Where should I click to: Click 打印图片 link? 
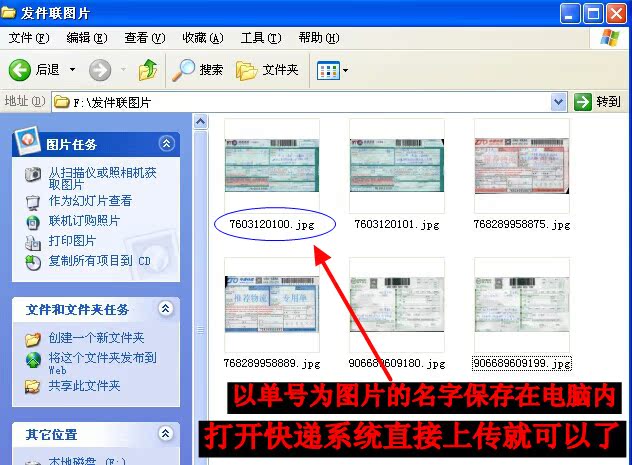point(72,241)
